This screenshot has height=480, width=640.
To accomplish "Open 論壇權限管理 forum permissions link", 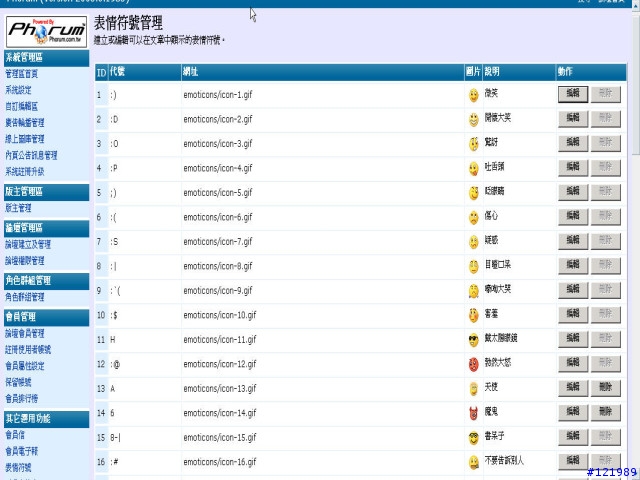I will (25, 261).
